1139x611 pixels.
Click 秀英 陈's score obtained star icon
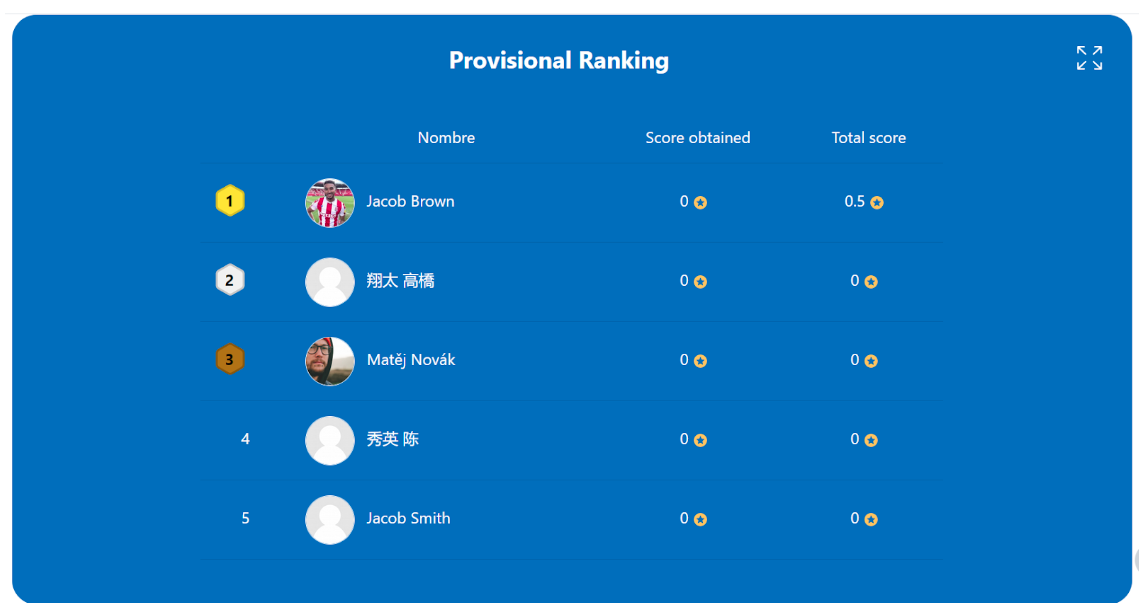coord(700,440)
